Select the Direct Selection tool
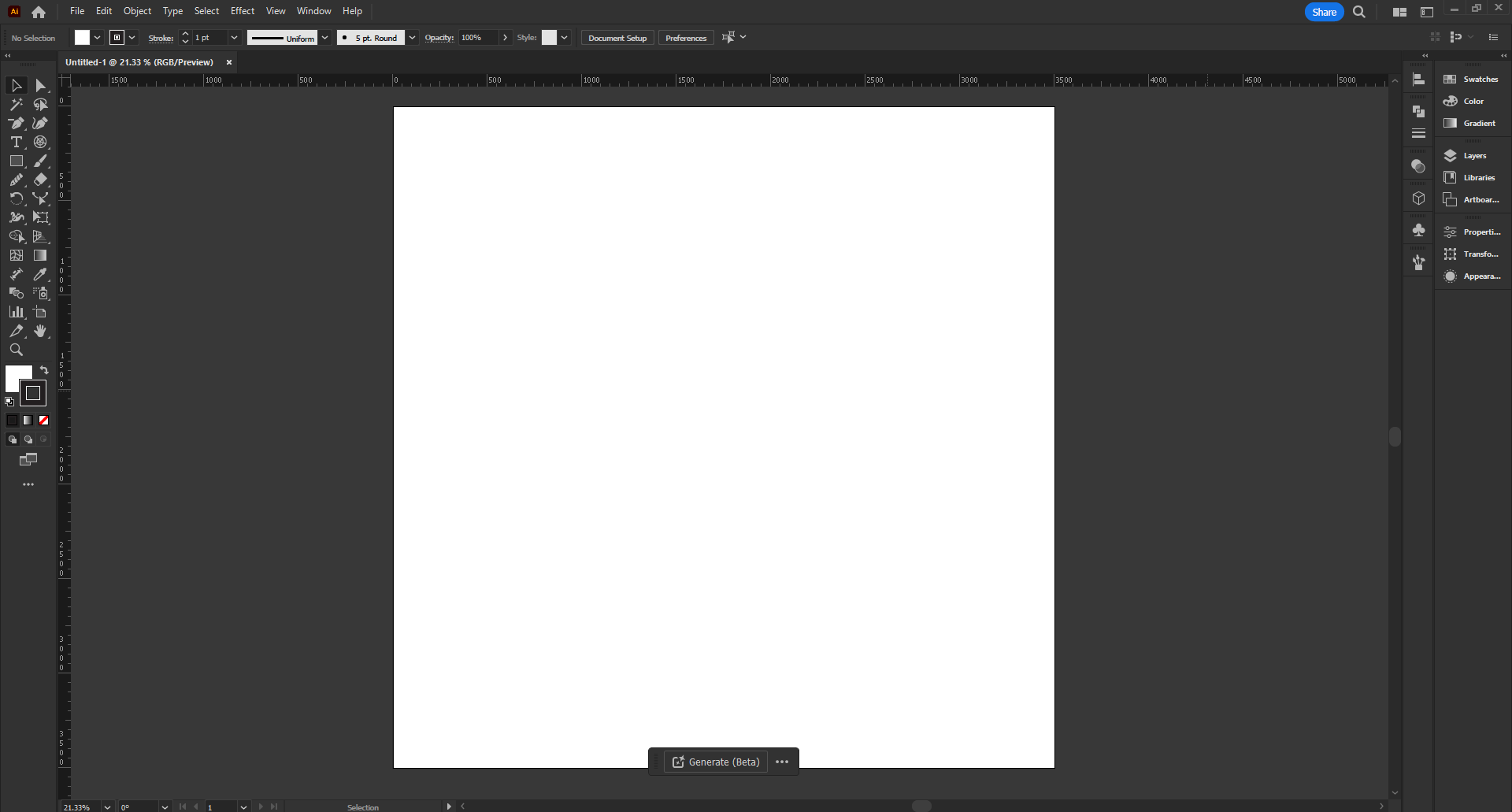Screen dimensions: 1512x812 point(40,85)
